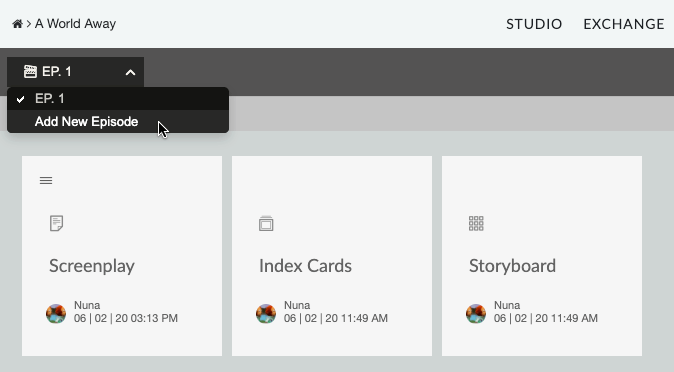
Task: Collapse the EP. 1 episode dropdown
Action: [76, 72]
